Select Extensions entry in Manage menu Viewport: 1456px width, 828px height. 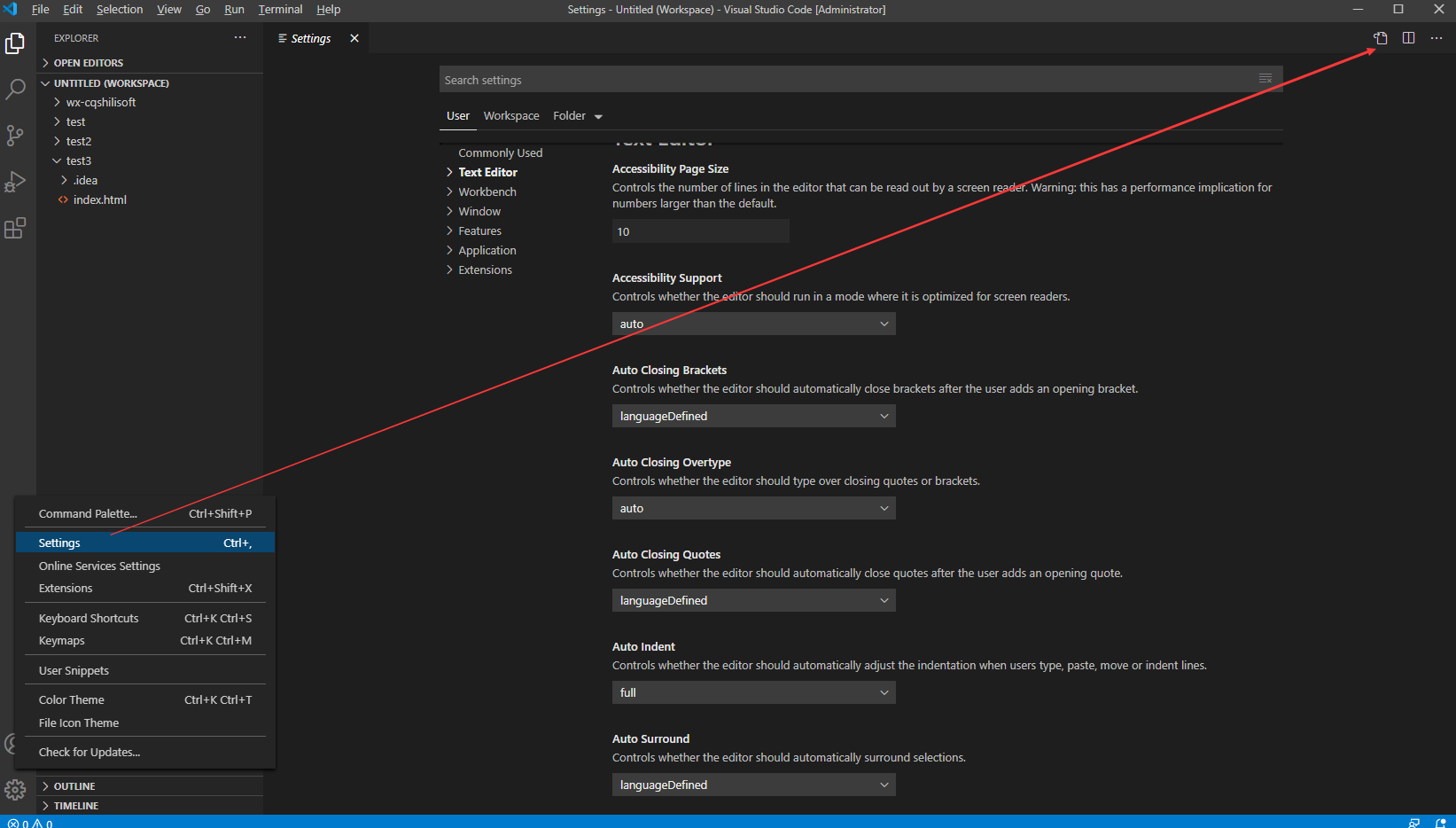click(x=145, y=588)
